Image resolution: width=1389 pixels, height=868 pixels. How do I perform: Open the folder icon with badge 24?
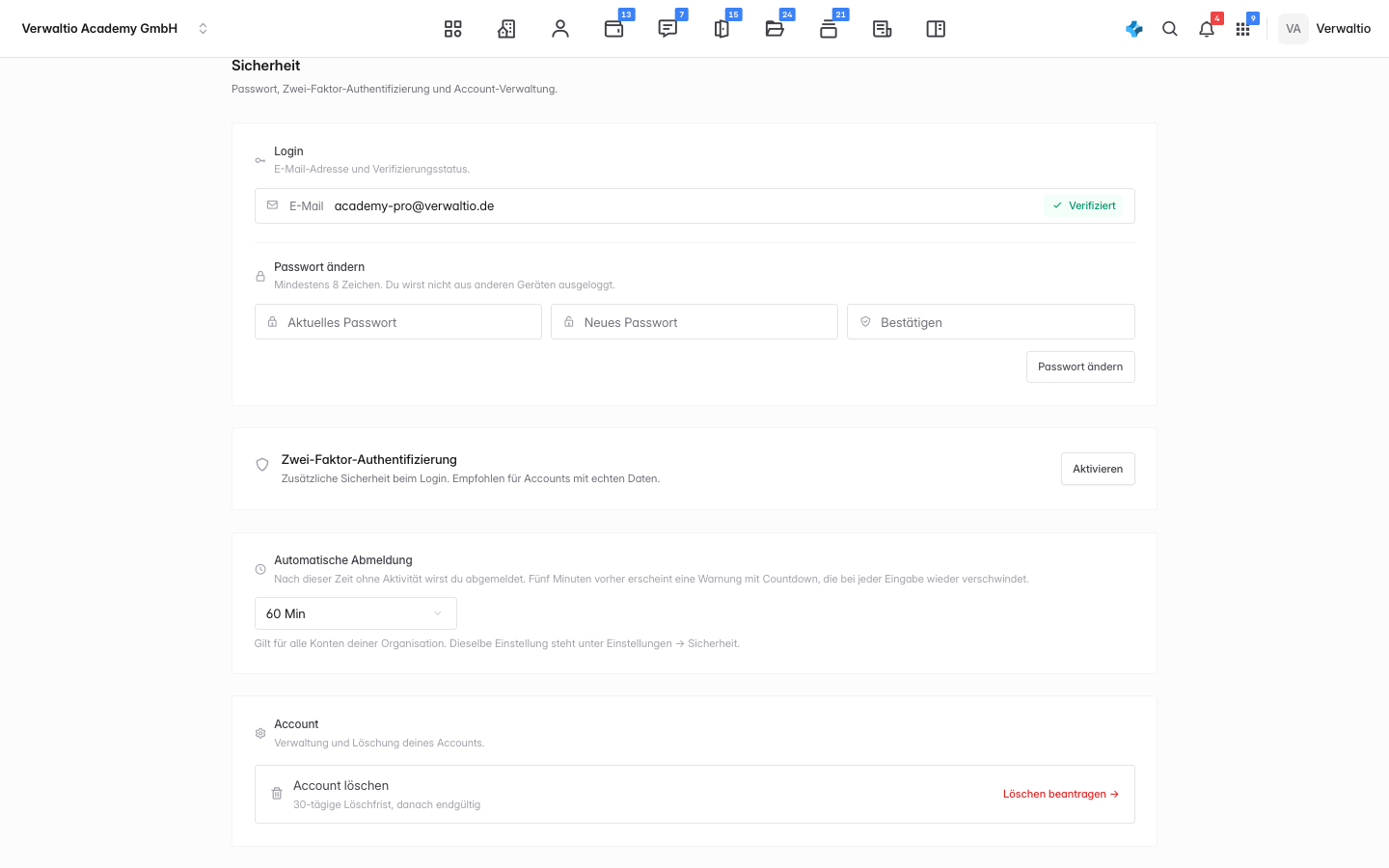click(x=775, y=29)
